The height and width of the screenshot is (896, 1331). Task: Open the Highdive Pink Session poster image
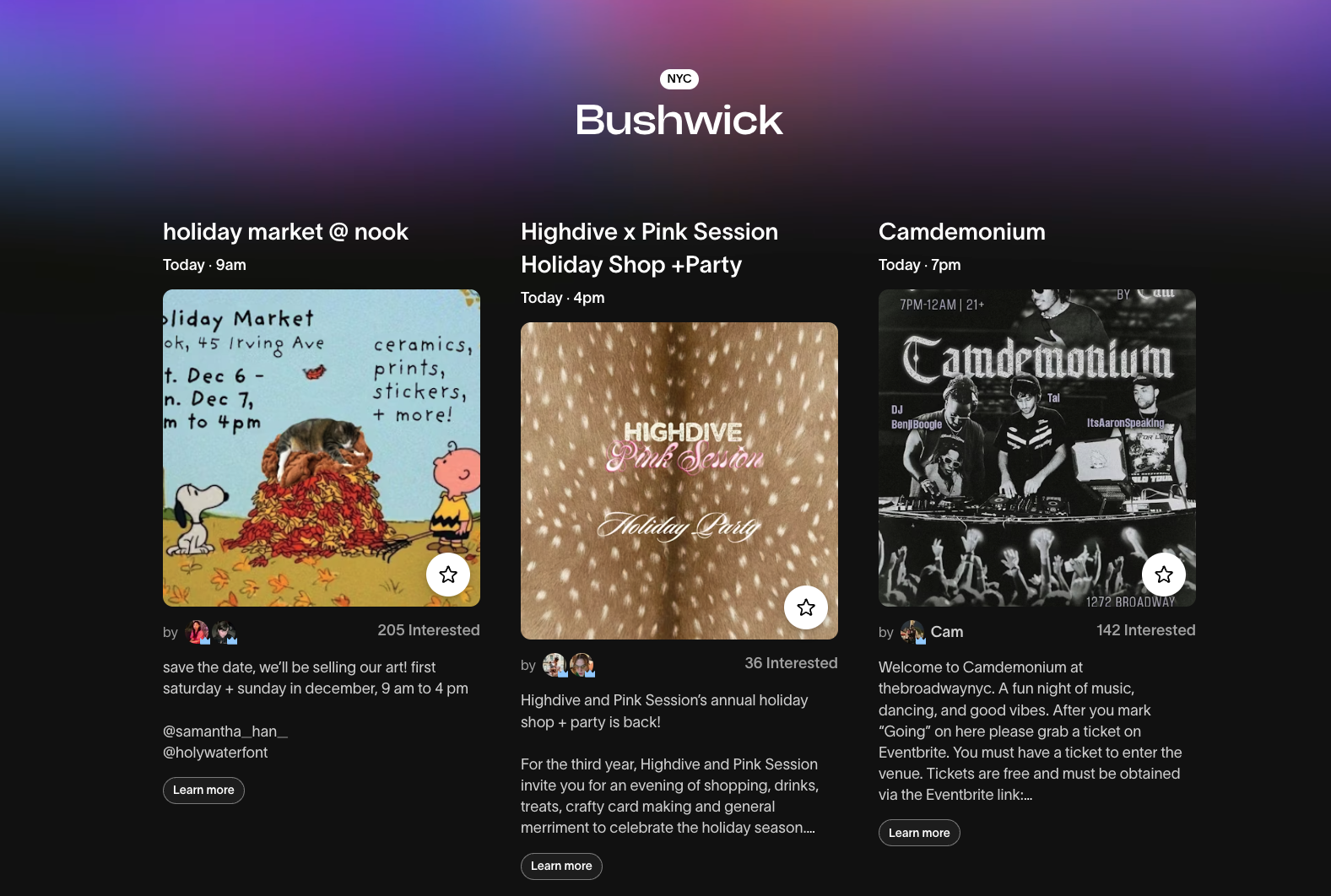(x=679, y=481)
